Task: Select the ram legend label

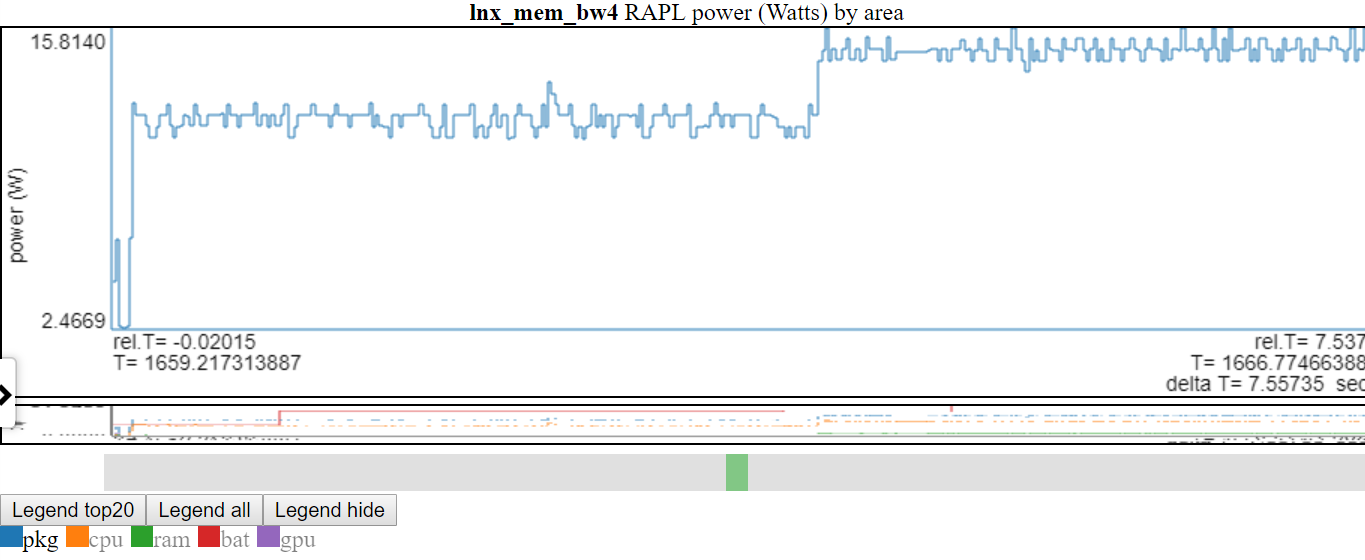Action: tap(172, 540)
